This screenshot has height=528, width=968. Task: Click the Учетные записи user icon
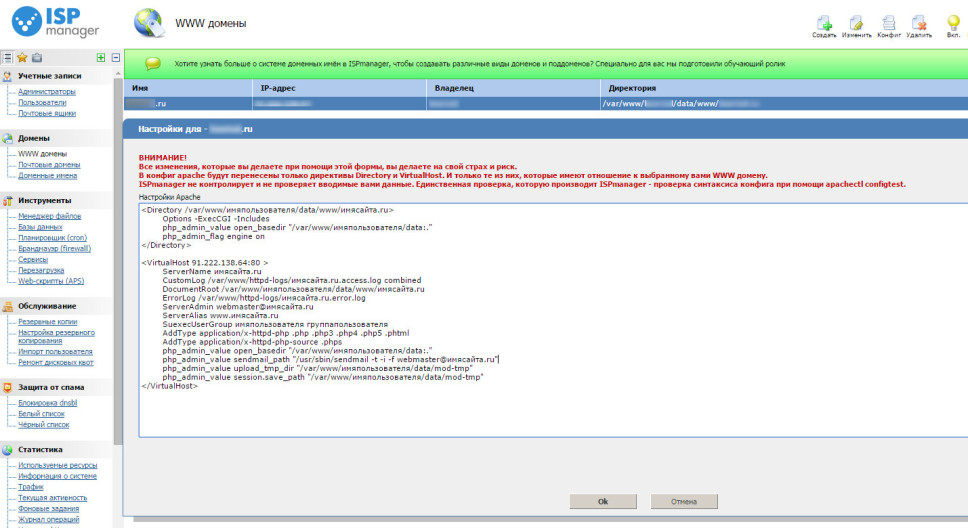pos(7,76)
